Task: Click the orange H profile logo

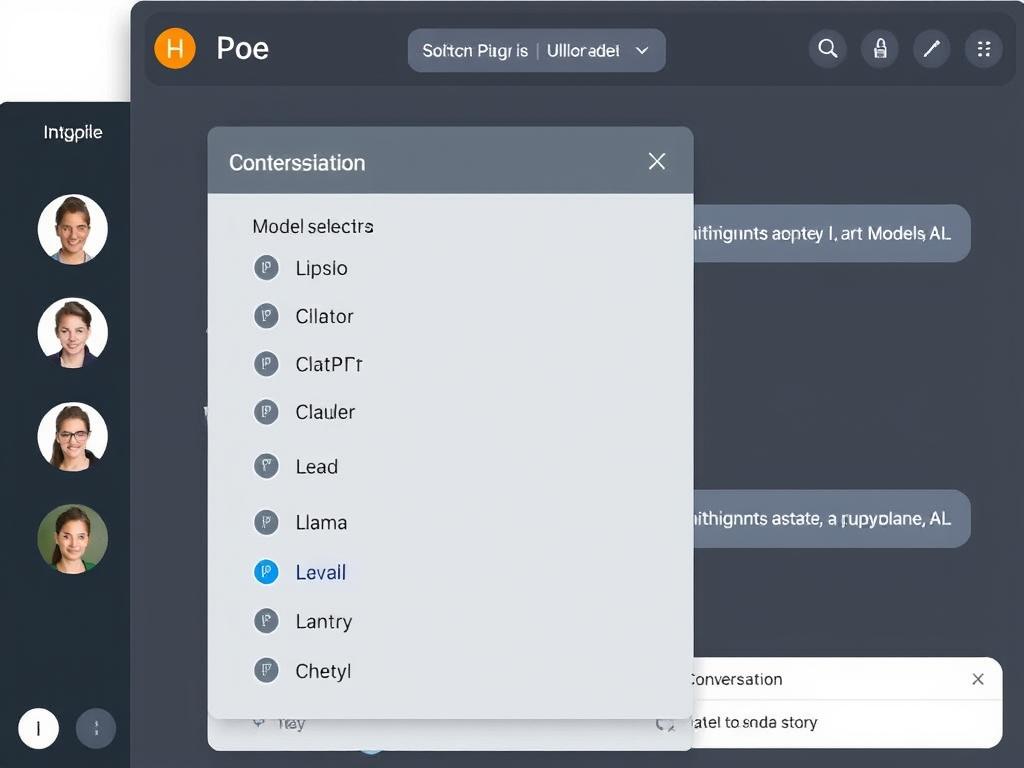Action: coord(174,48)
